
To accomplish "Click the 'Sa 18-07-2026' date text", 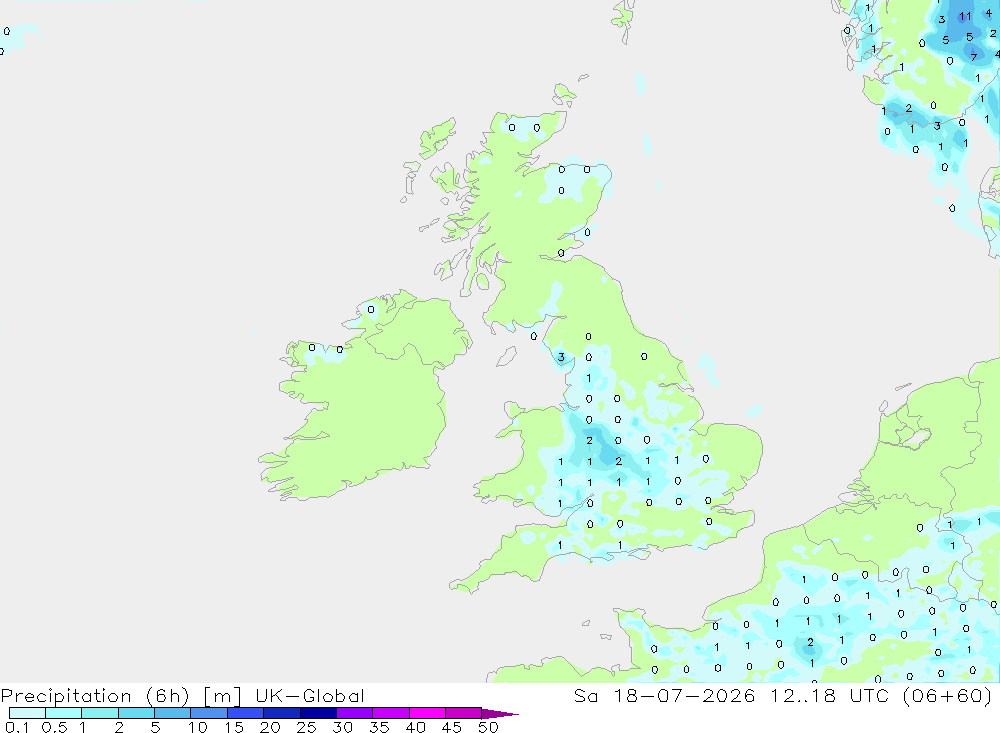I will 664,695.
